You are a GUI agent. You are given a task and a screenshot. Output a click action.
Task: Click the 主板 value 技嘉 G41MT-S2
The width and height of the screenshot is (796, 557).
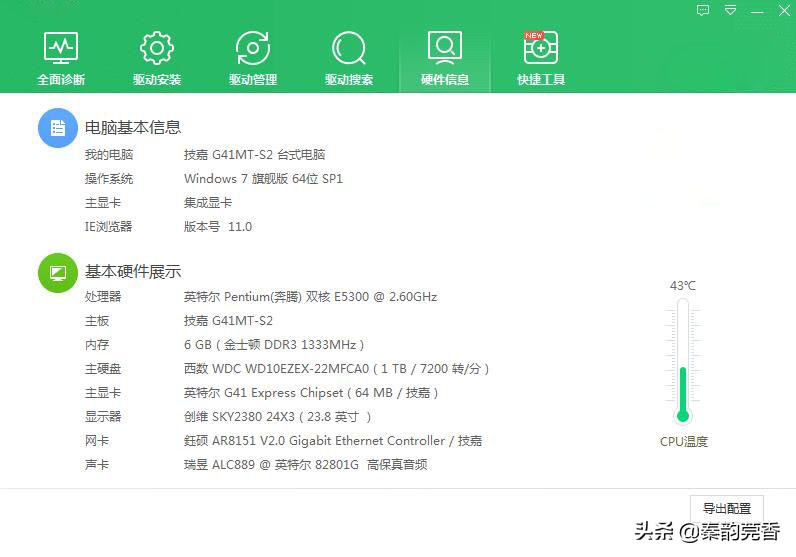coord(228,321)
